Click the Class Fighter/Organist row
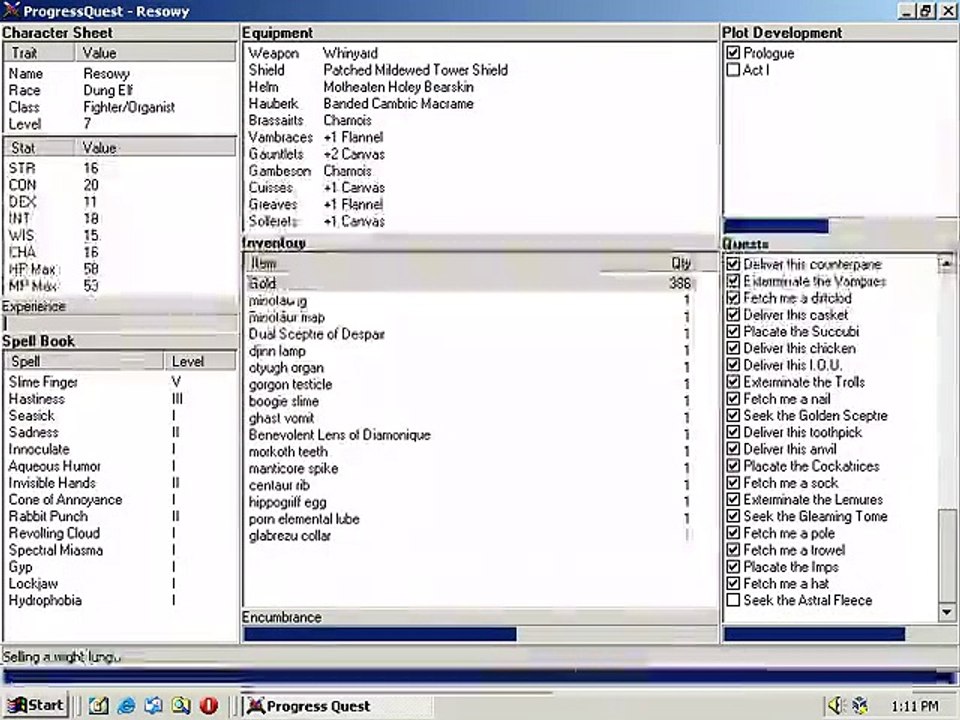Viewport: 960px width, 720px height. [x=119, y=107]
